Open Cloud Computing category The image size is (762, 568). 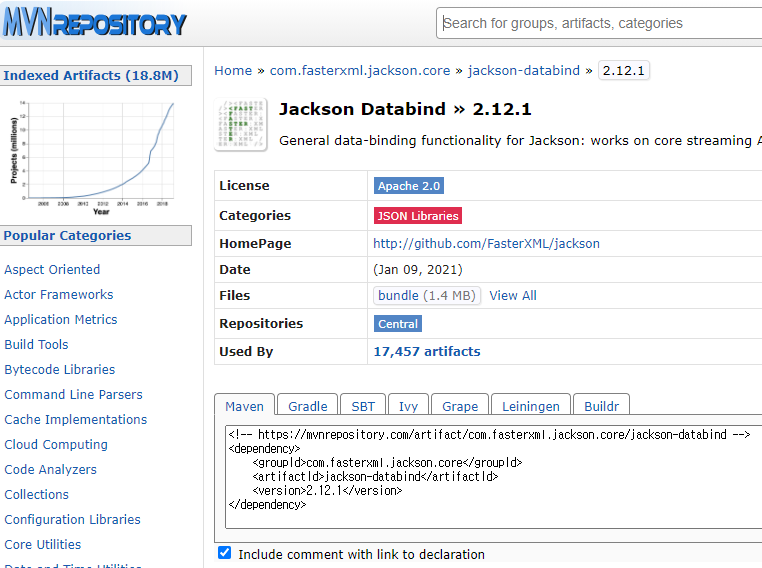56,445
